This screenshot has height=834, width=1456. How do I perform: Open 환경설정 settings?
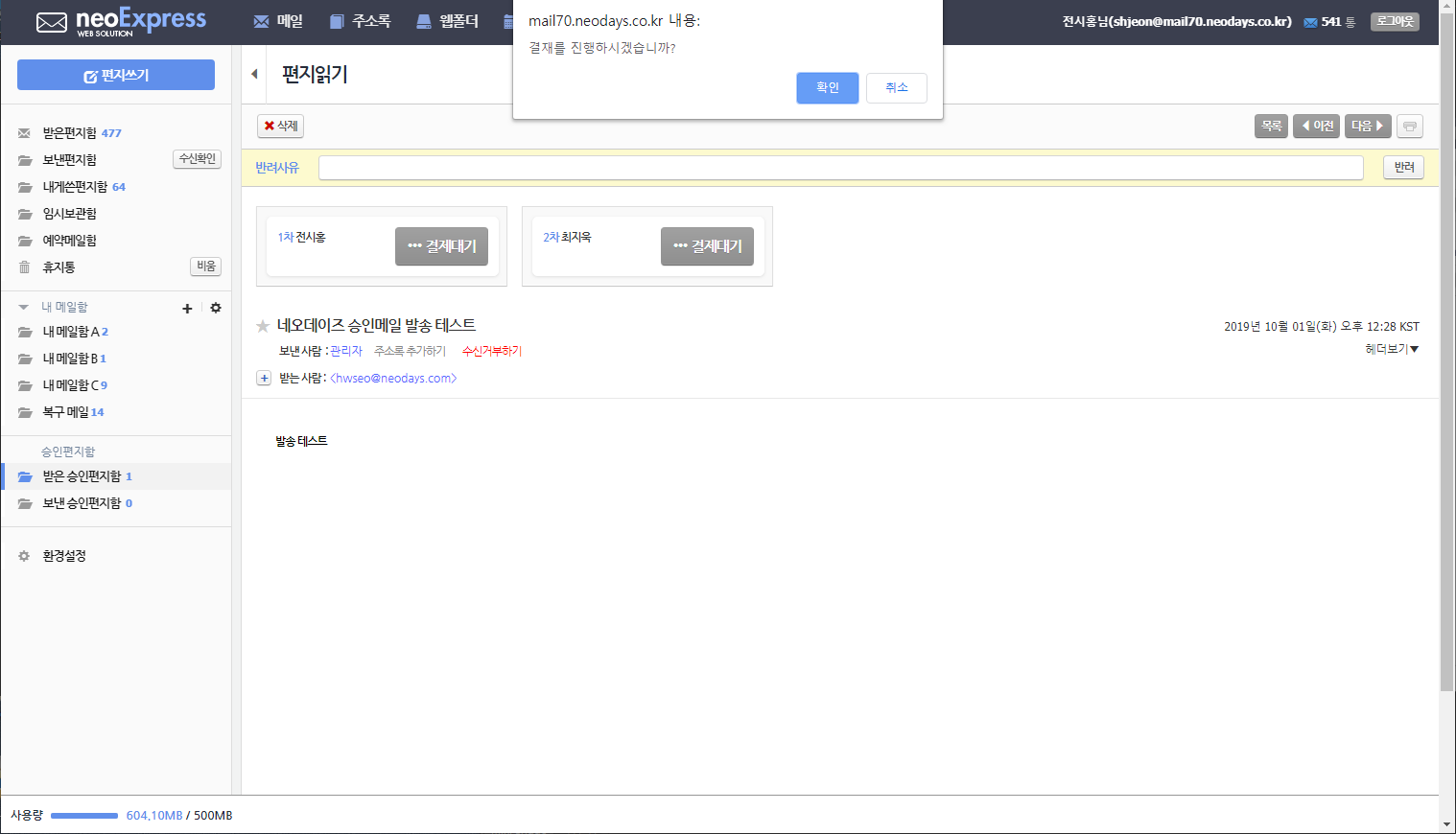coord(64,556)
